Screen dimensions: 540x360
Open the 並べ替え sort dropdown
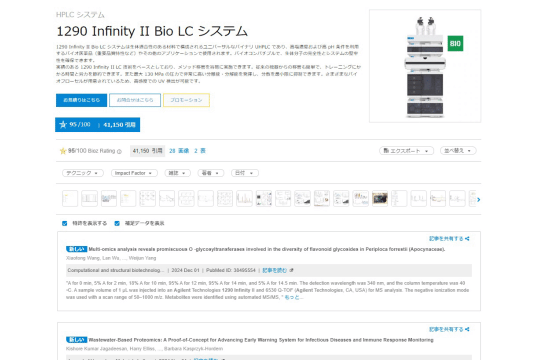pos(458,151)
